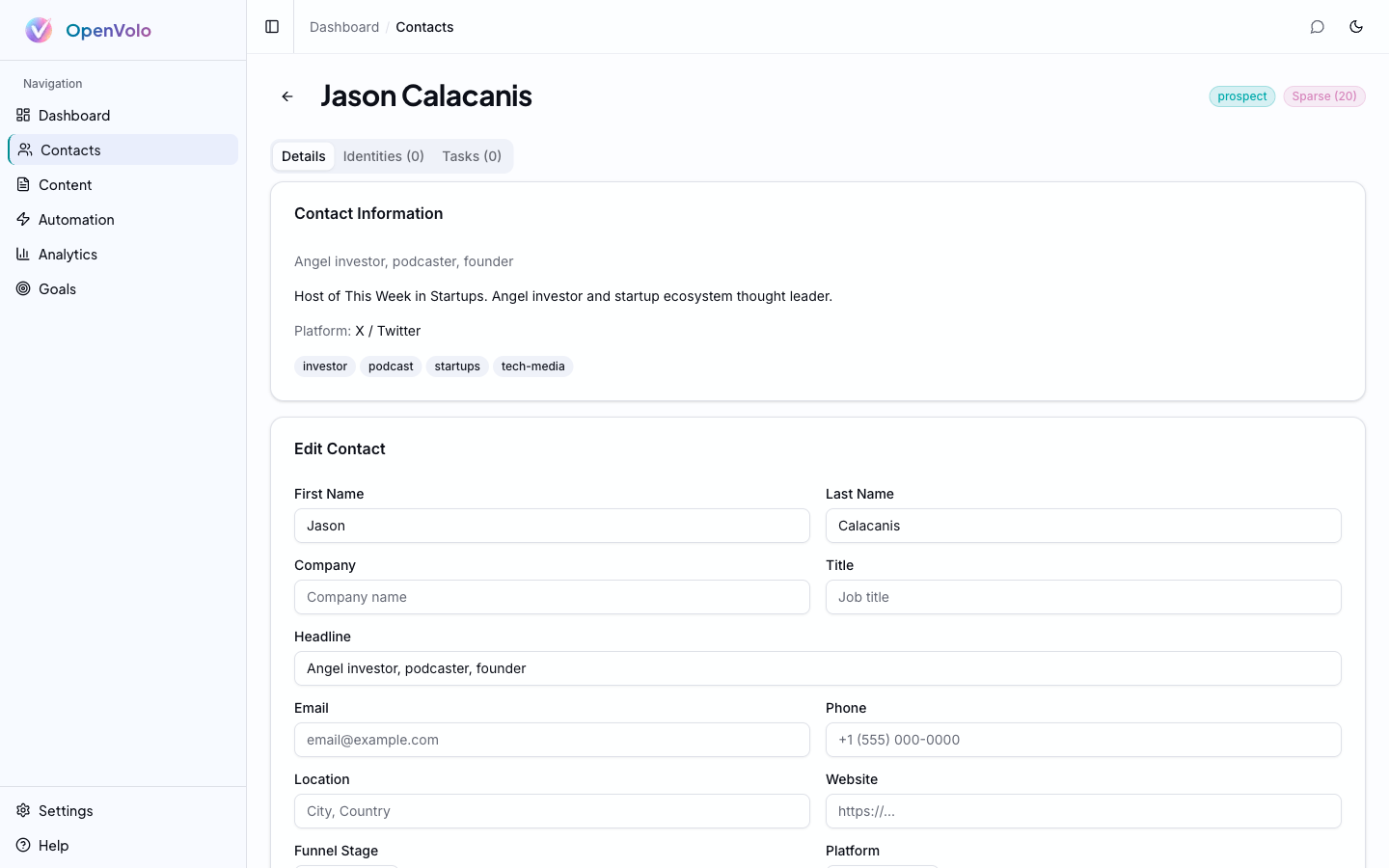Click inside the Email input field
The height and width of the screenshot is (868, 1389).
click(x=552, y=740)
